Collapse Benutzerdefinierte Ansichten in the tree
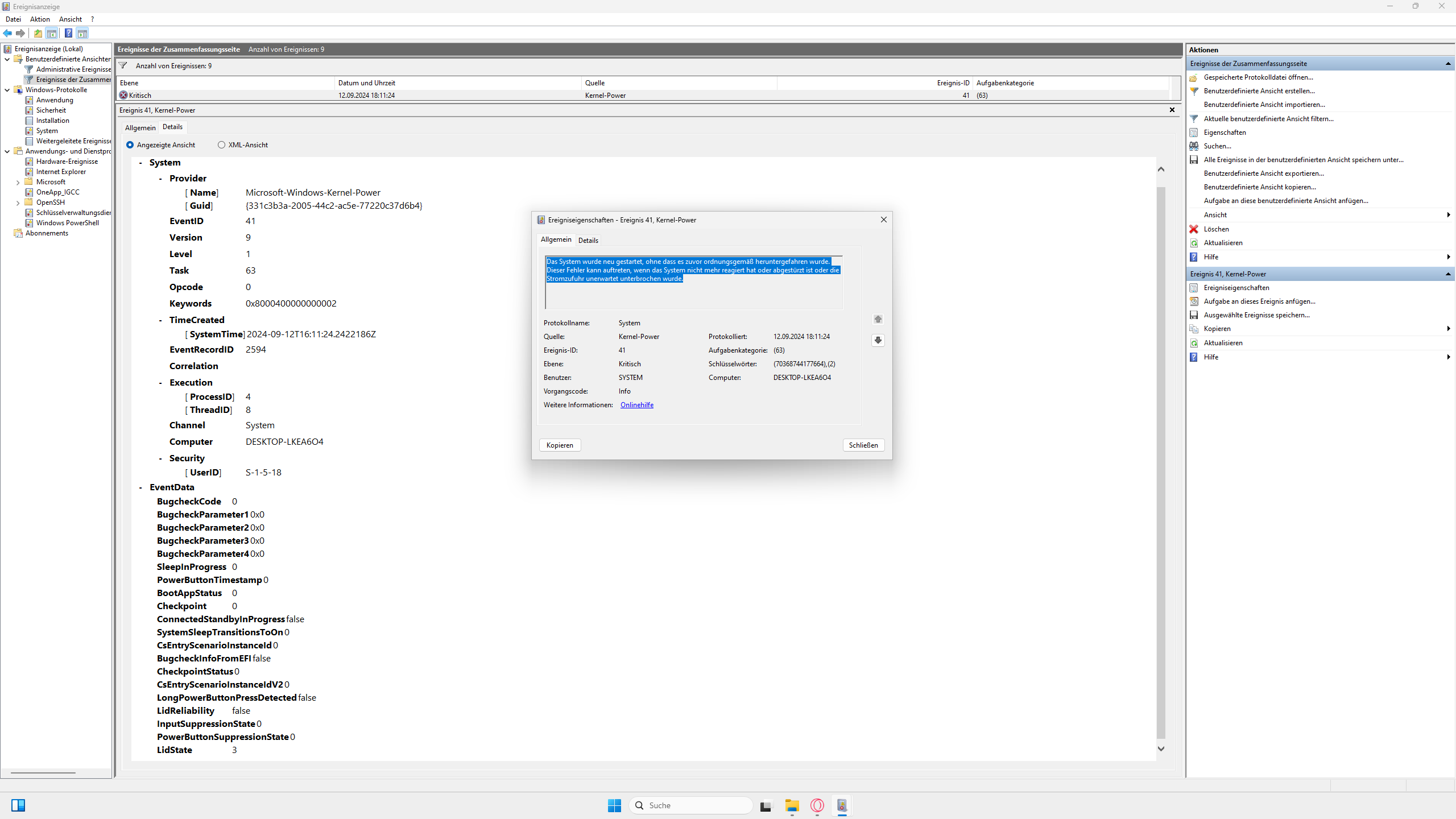Image resolution: width=1456 pixels, height=819 pixels. tap(7, 59)
